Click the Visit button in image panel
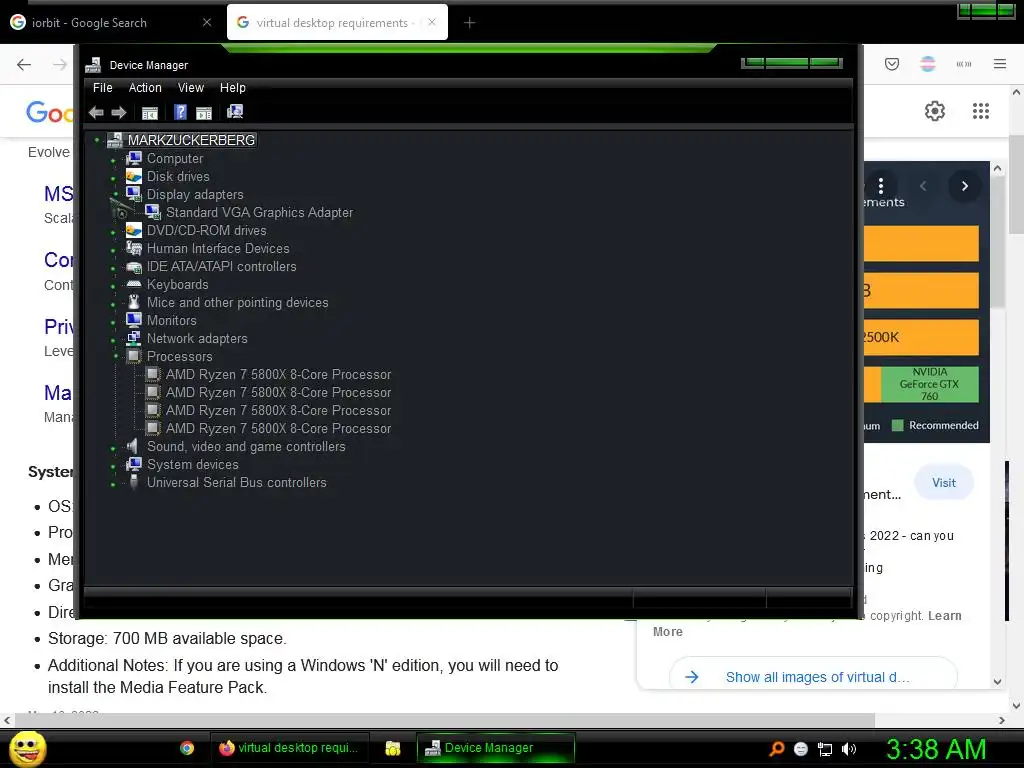This screenshot has width=1024, height=768. 944,483
